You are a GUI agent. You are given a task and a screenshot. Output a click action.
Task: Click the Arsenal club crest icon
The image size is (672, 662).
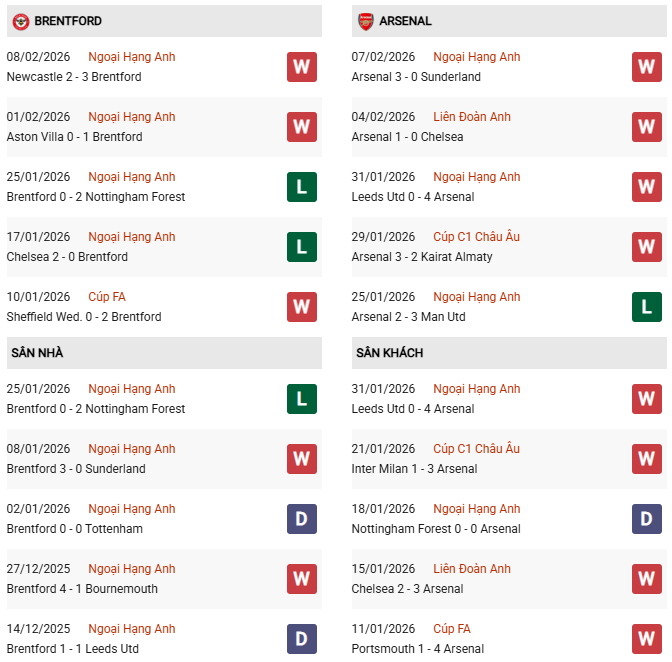(x=366, y=21)
